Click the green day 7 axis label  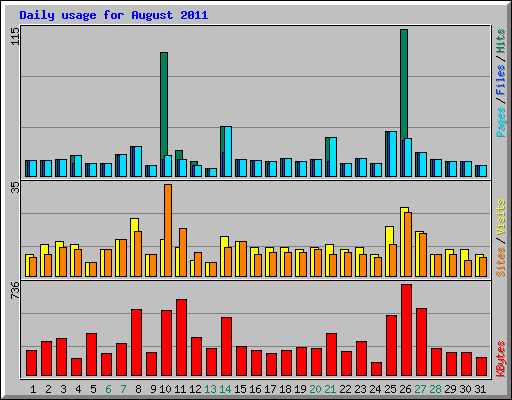[x=123, y=389]
